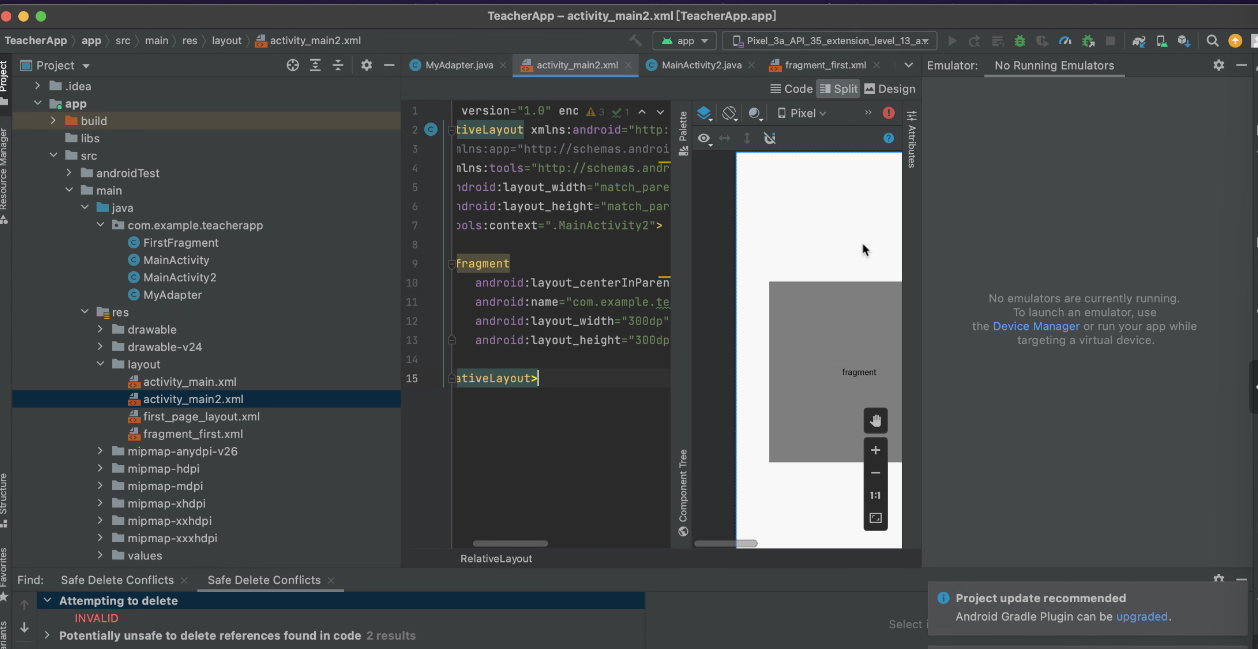
Task: Click Select Opened File target icon
Action: 293,65
